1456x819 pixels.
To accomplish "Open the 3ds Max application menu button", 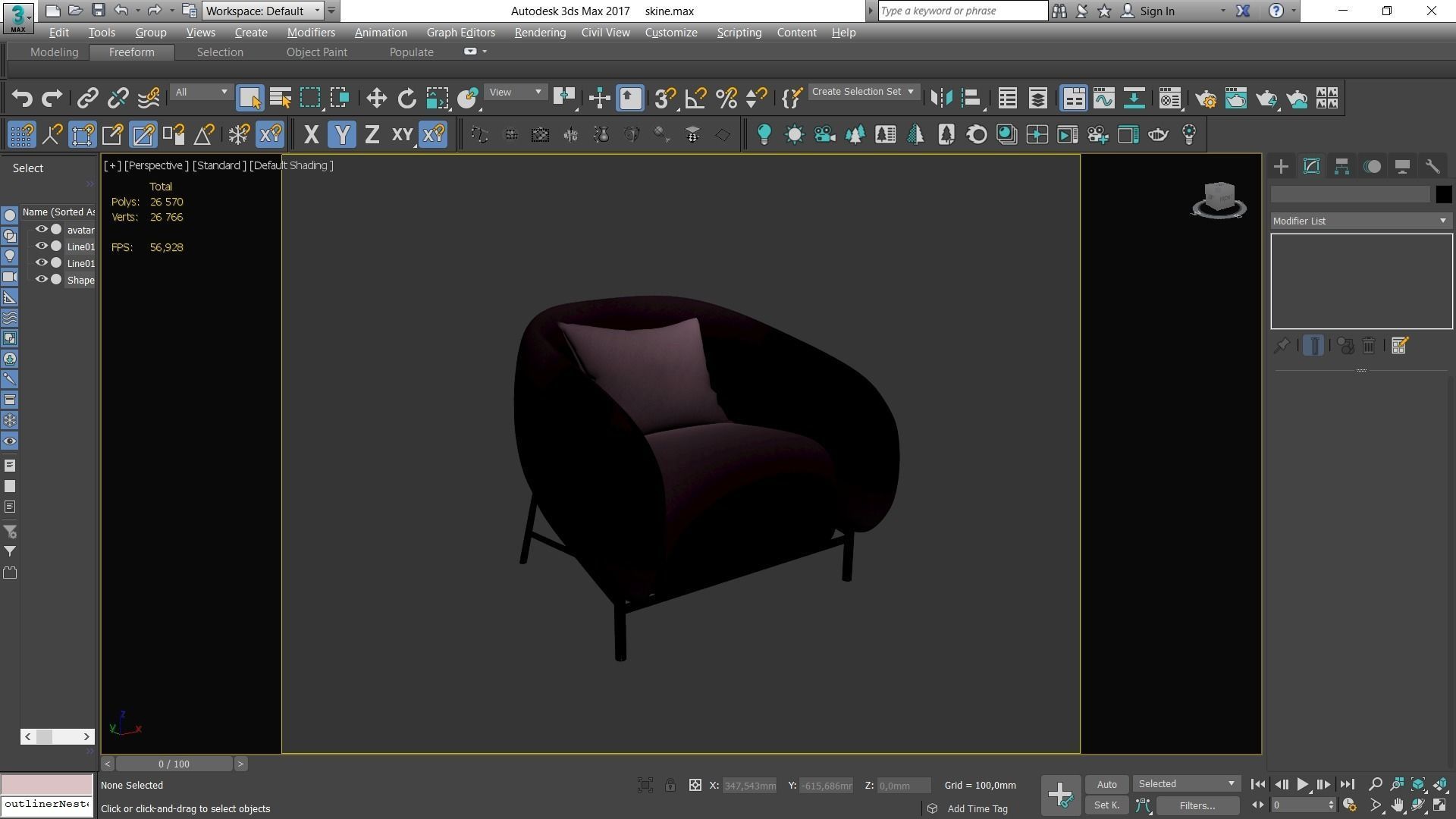I will pyautogui.click(x=17, y=17).
